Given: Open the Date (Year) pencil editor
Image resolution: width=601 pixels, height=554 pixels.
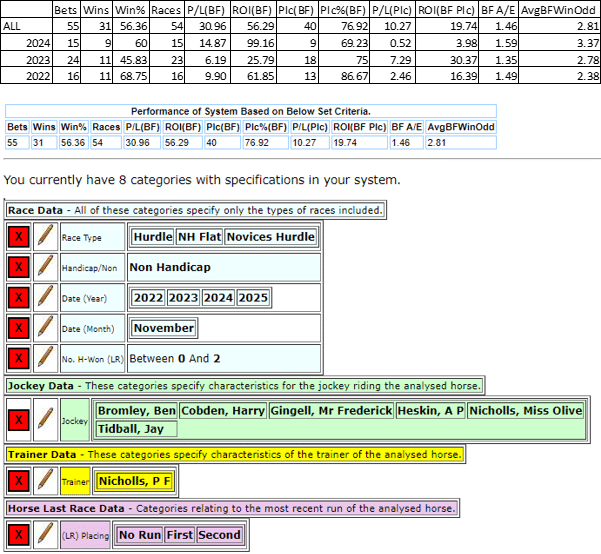Looking at the screenshot, I should (45, 298).
